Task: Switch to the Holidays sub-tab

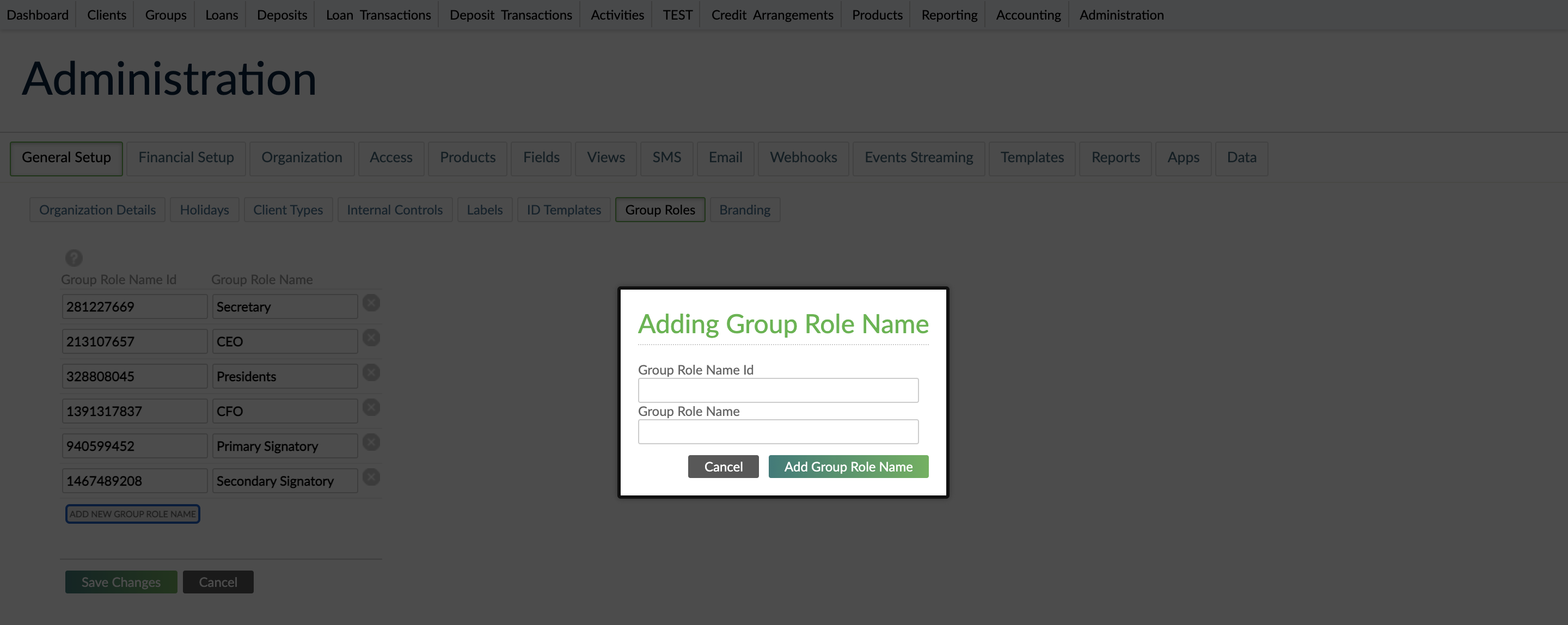Action: click(x=204, y=210)
